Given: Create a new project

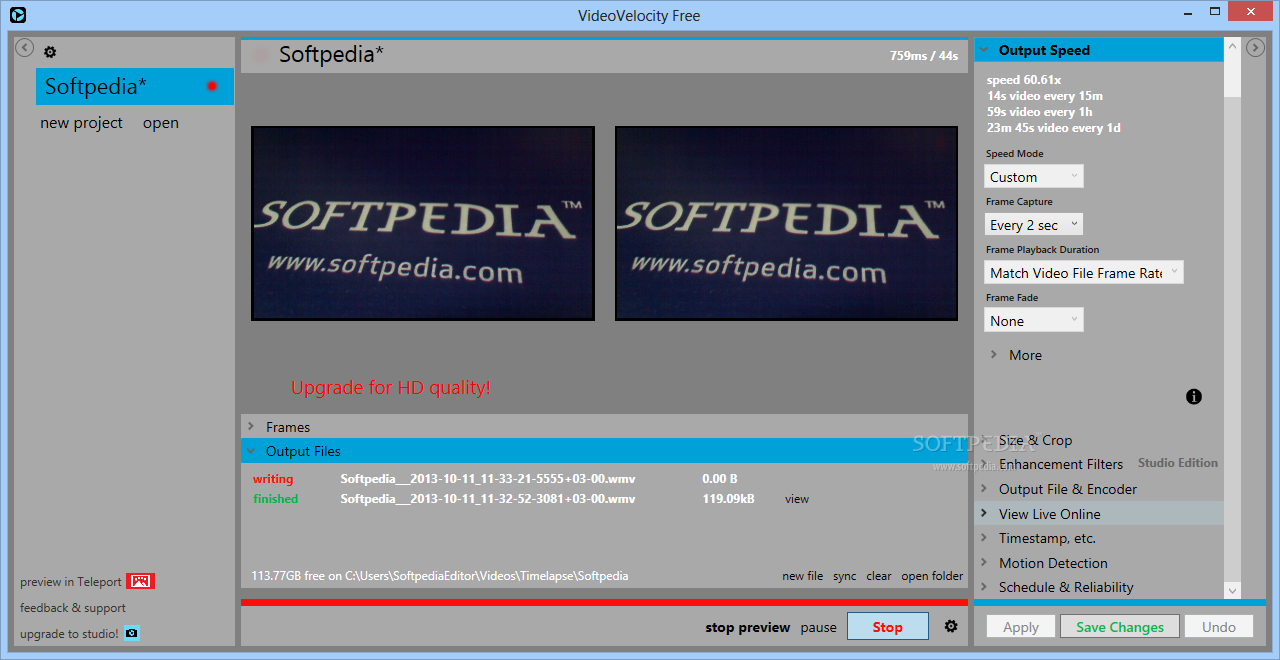Looking at the screenshot, I should click(x=81, y=123).
